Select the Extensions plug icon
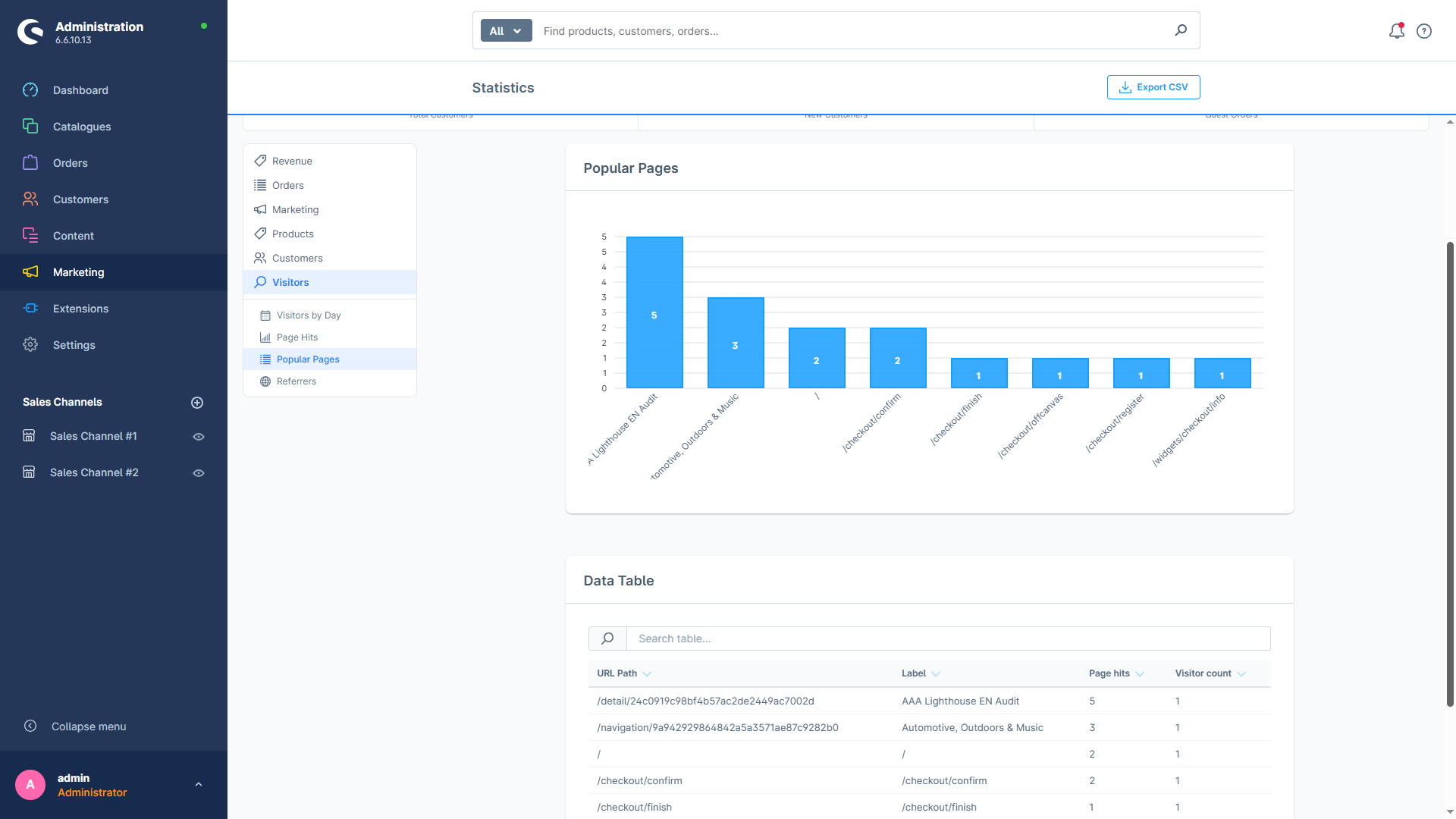 point(30,308)
